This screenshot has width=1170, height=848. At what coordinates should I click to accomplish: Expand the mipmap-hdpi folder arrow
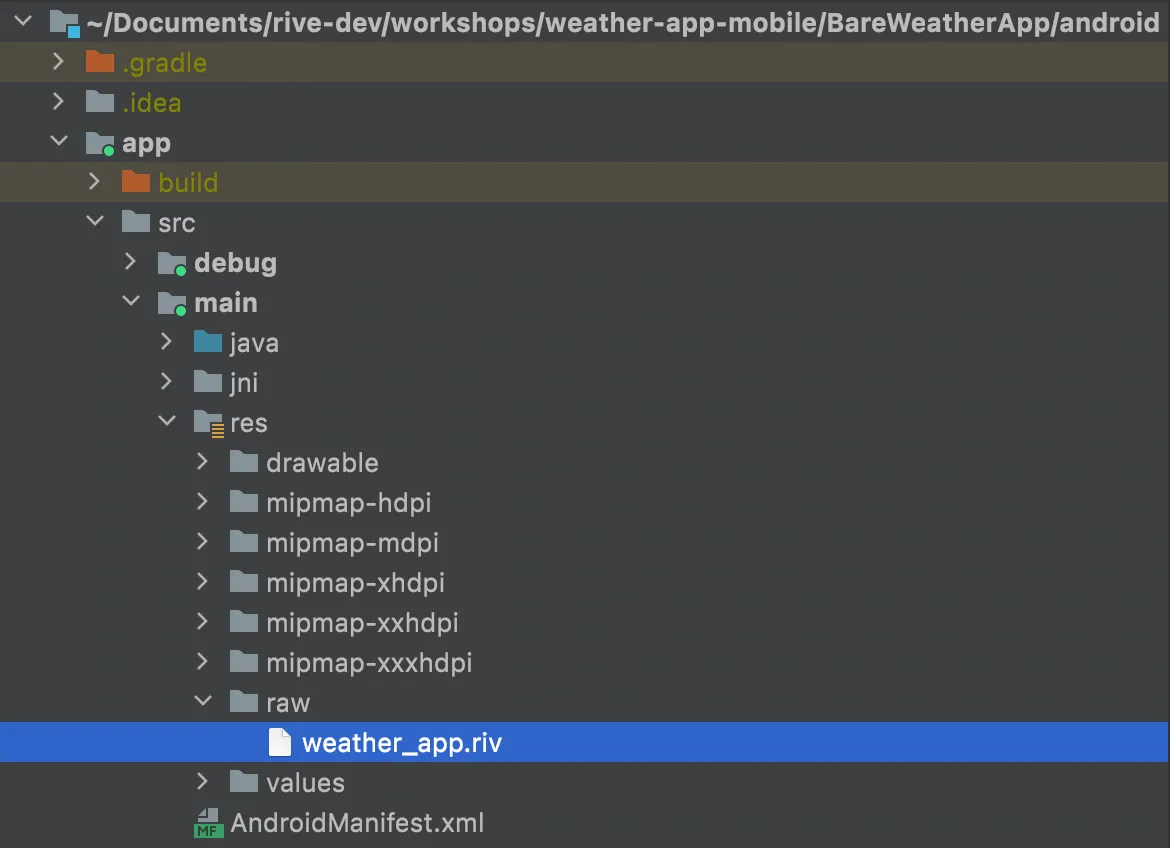(202, 501)
